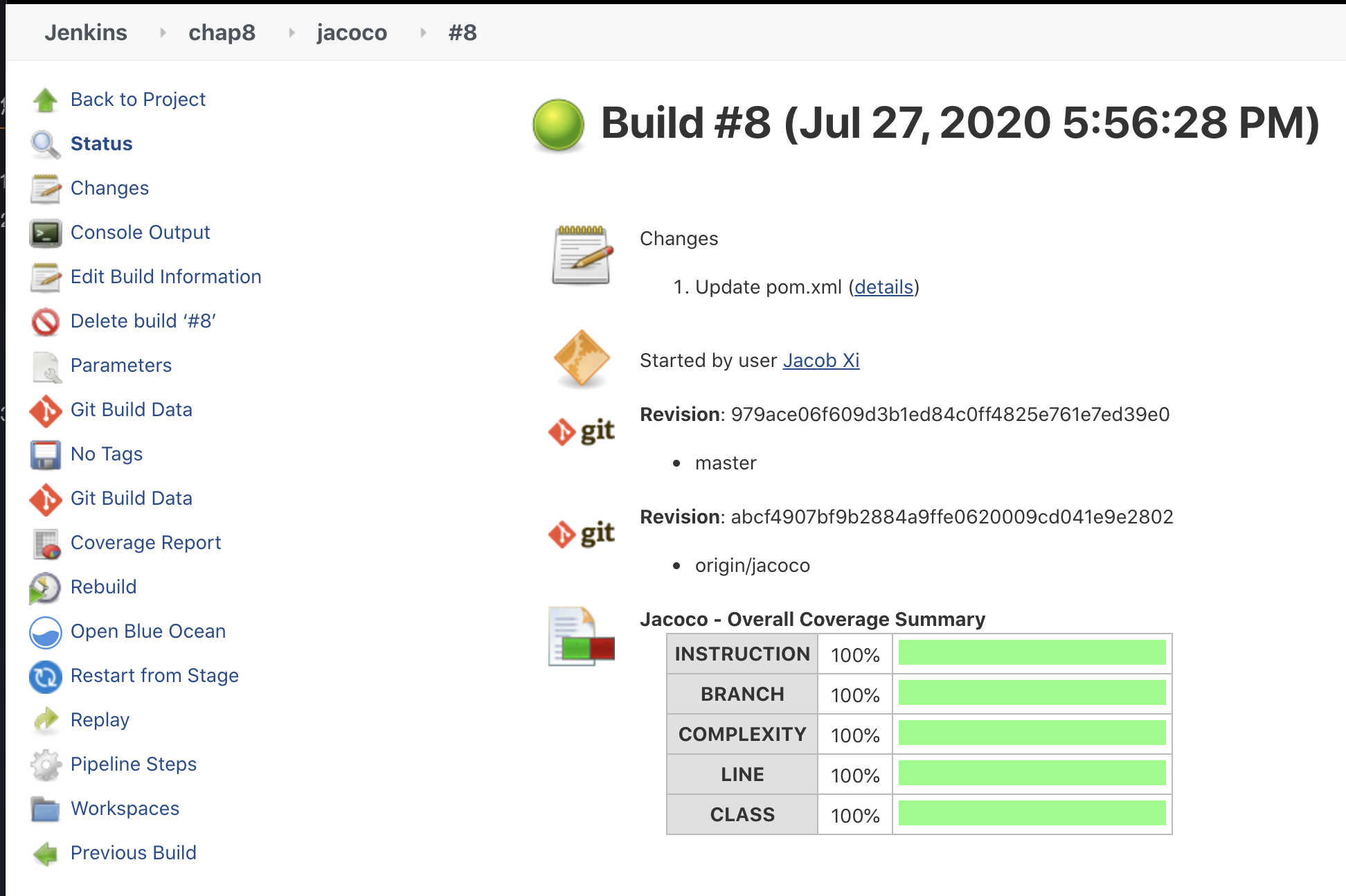1346x896 pixels.
Task: Open the Jacob Xi user link
Action: pos(820,361)
